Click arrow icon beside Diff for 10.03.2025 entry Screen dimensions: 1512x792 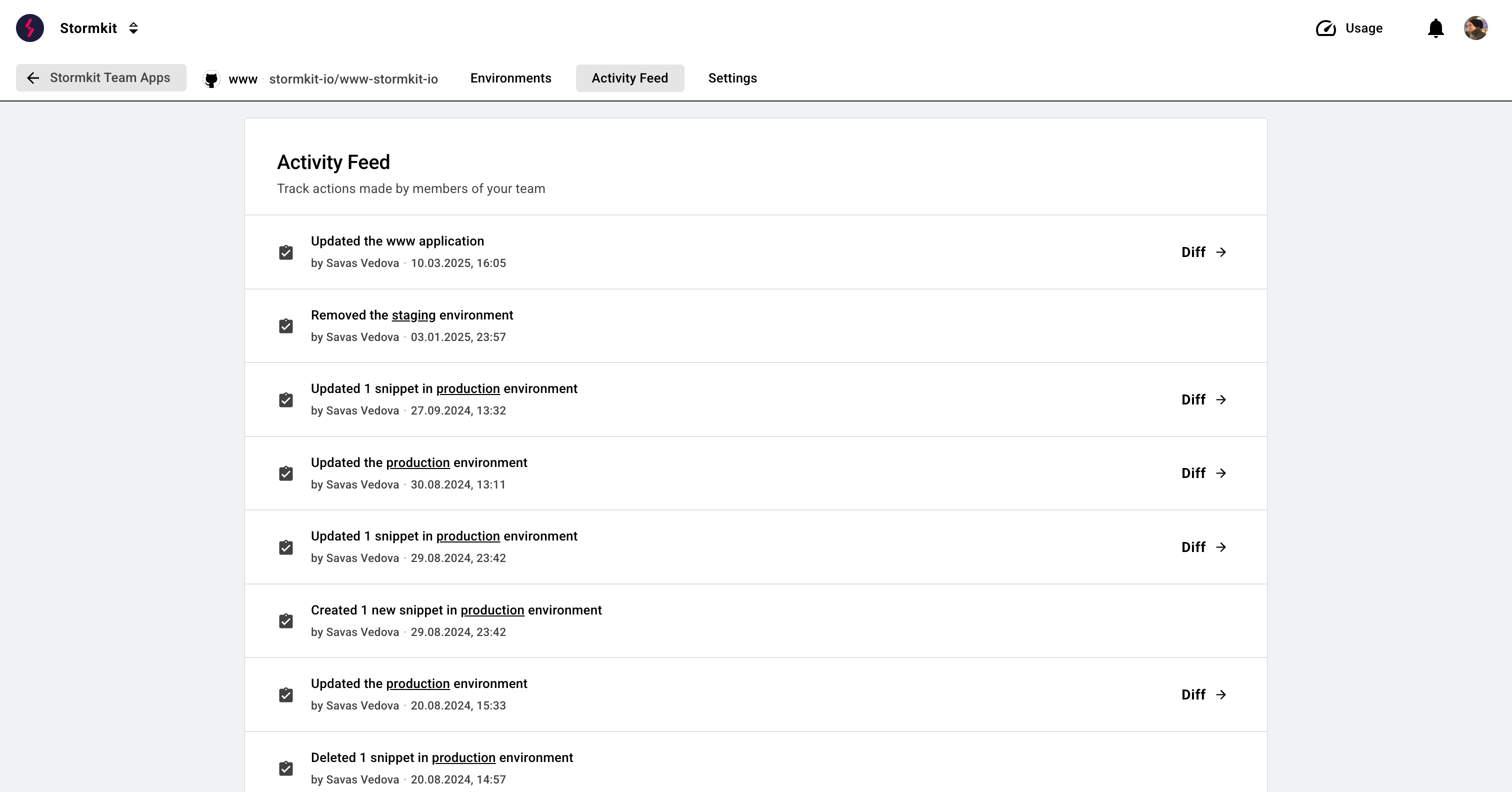point(1221,252)
